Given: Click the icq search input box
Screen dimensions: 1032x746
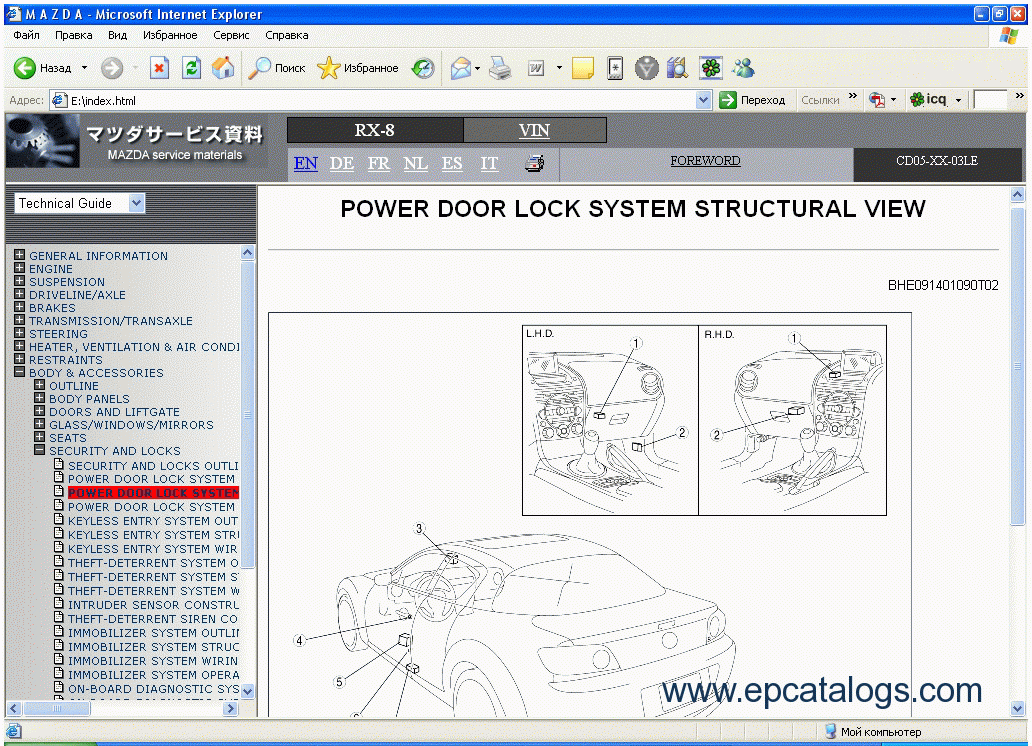Looking at the screenshot, I should 990,100.
